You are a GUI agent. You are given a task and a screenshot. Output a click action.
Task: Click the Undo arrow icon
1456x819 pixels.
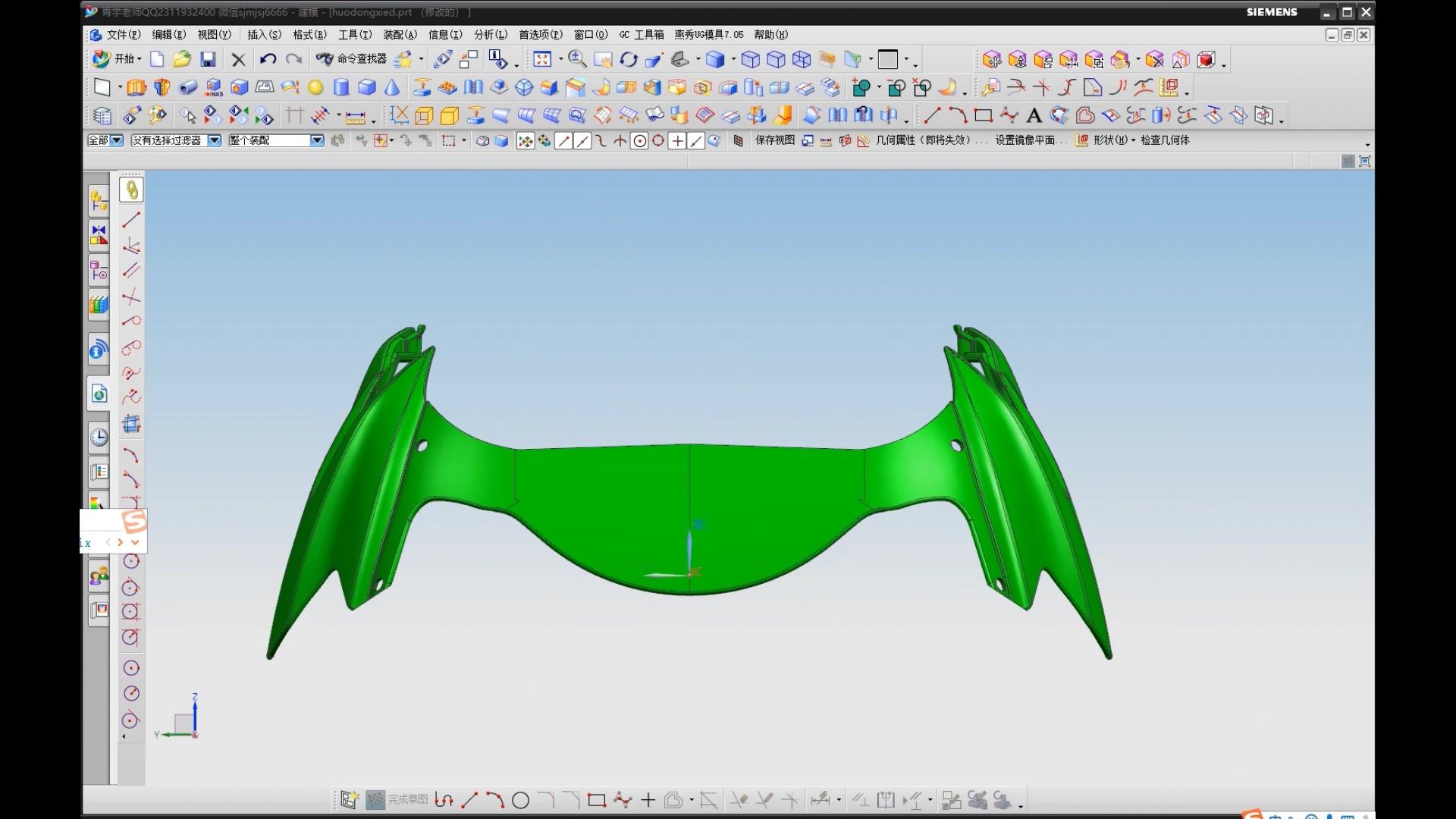[267, 59]
